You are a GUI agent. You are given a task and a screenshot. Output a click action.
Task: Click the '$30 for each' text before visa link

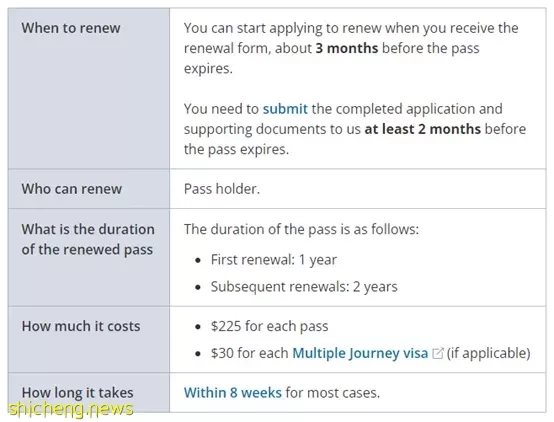(x=249, y=353)
